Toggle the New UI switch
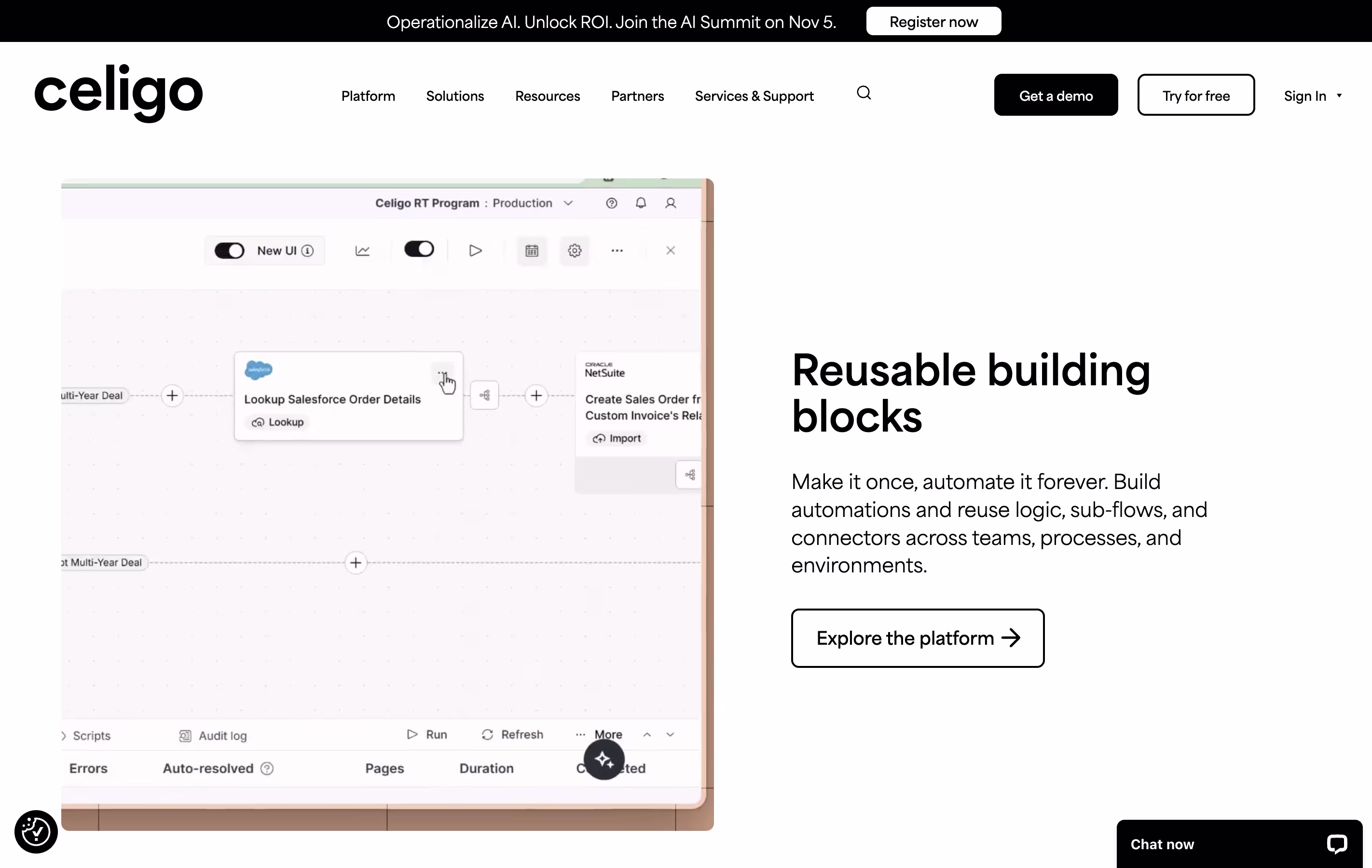 229,251
